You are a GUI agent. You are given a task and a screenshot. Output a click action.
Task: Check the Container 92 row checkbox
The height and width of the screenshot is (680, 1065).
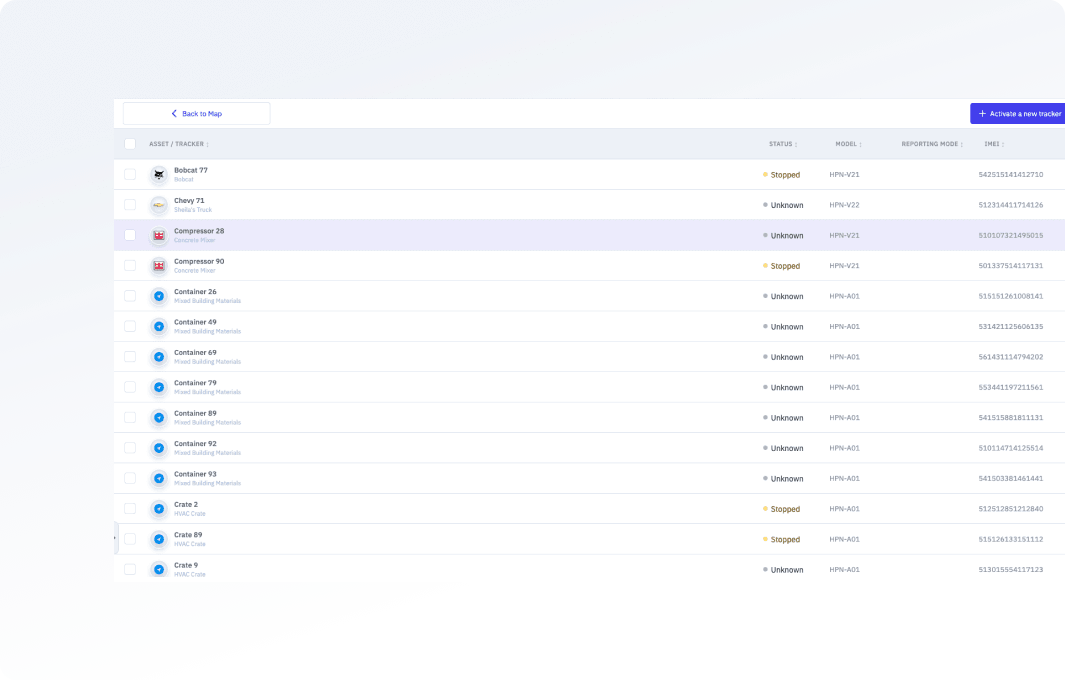coord(130,448)
